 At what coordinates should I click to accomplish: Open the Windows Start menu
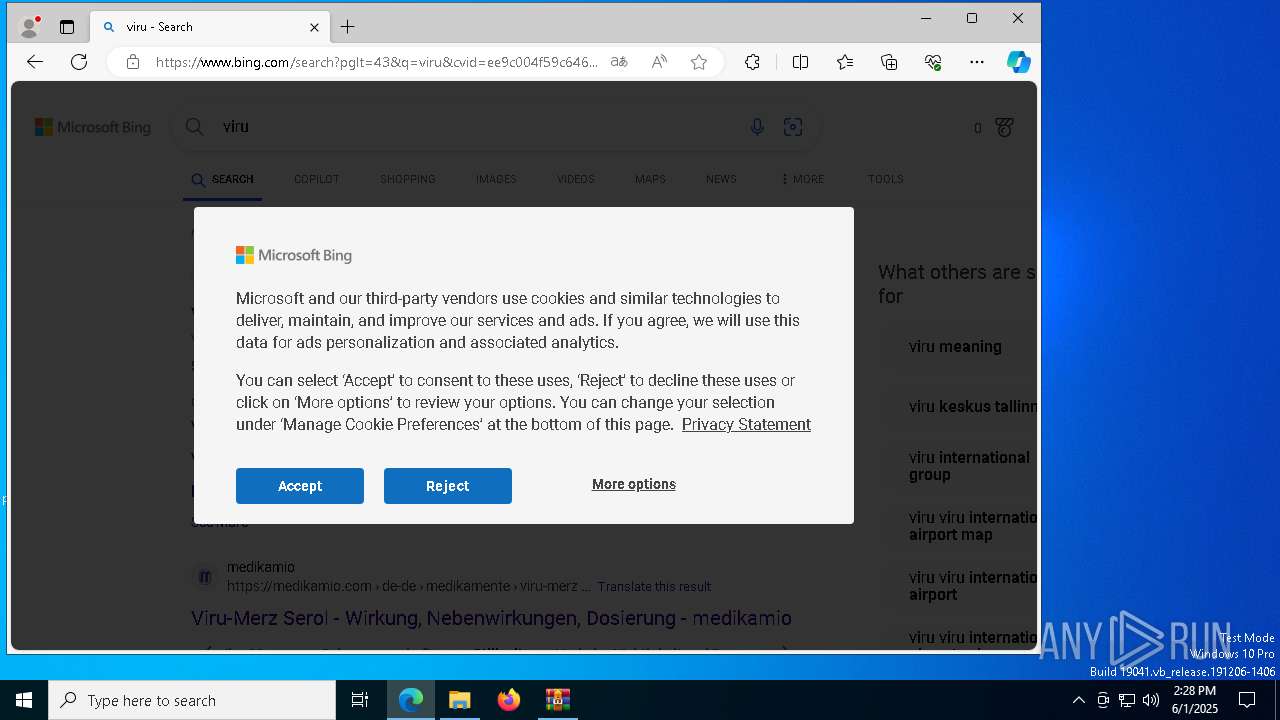(24, 700)
